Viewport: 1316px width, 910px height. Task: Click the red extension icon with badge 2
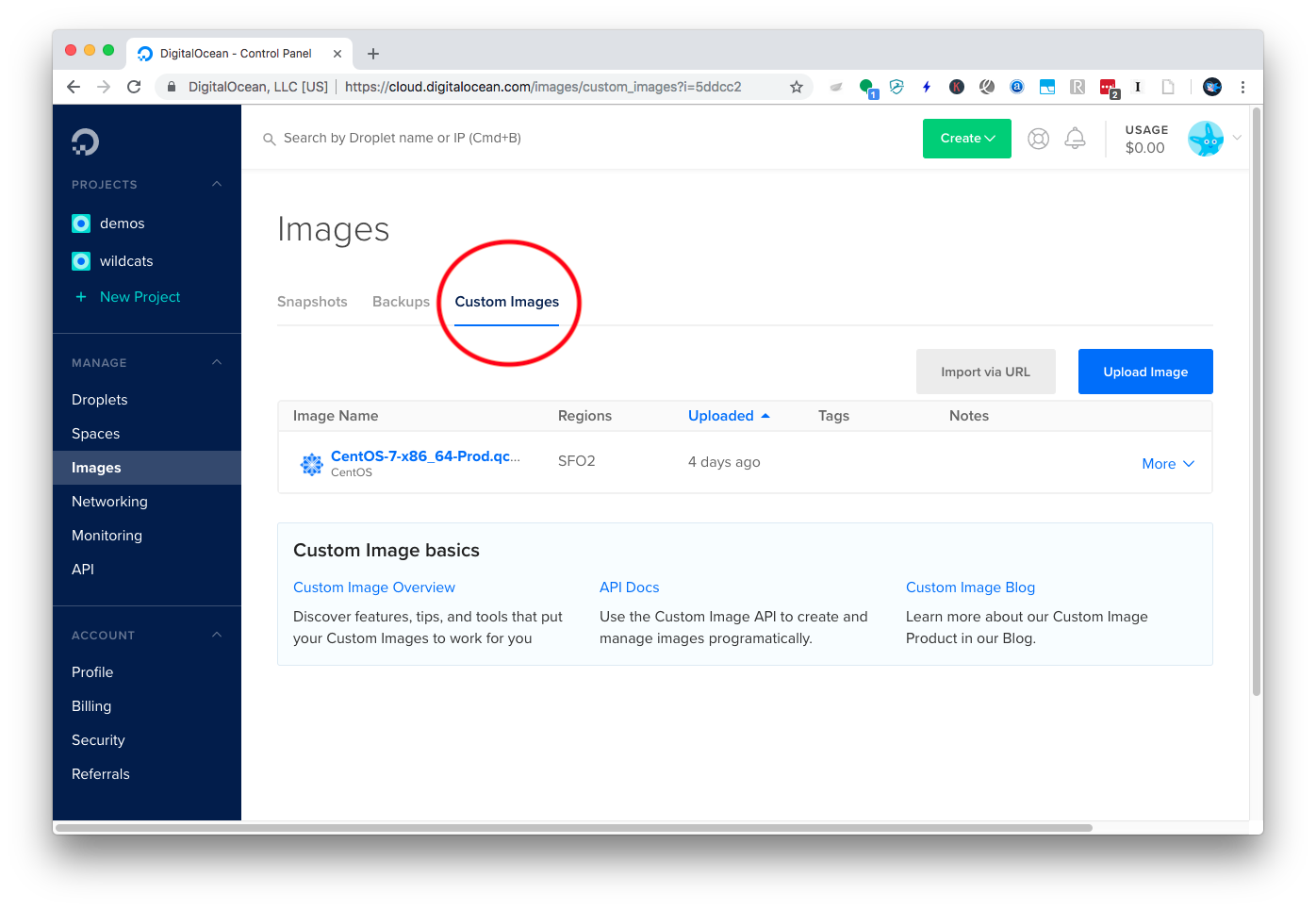coord(1109,89)
